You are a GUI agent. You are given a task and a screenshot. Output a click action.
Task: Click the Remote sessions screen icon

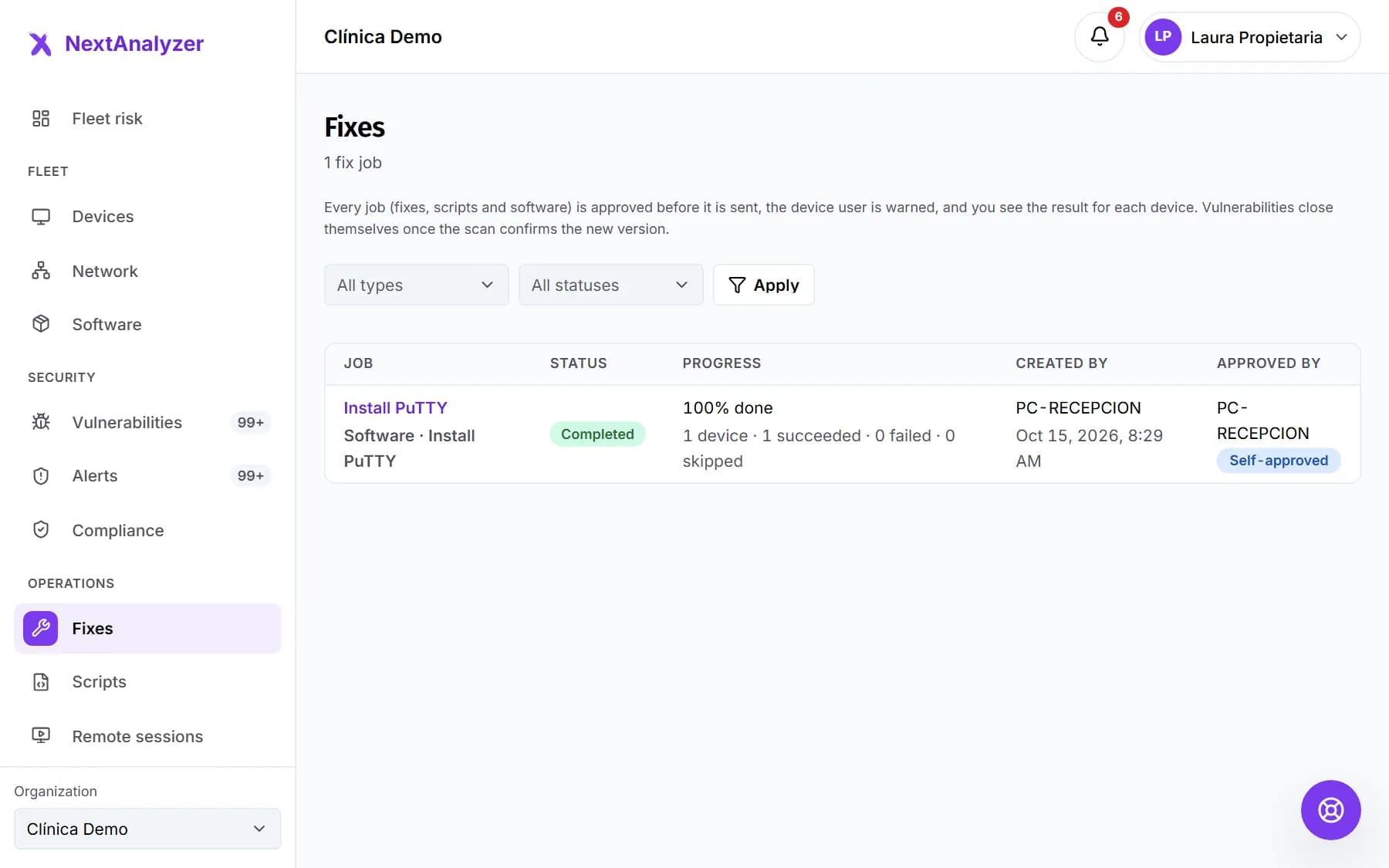point(41,736)
